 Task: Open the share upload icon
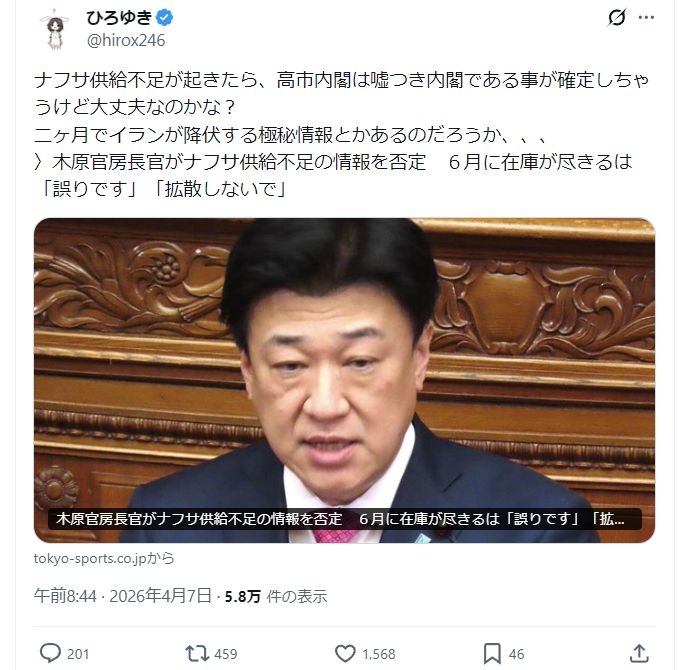(639, 653)
